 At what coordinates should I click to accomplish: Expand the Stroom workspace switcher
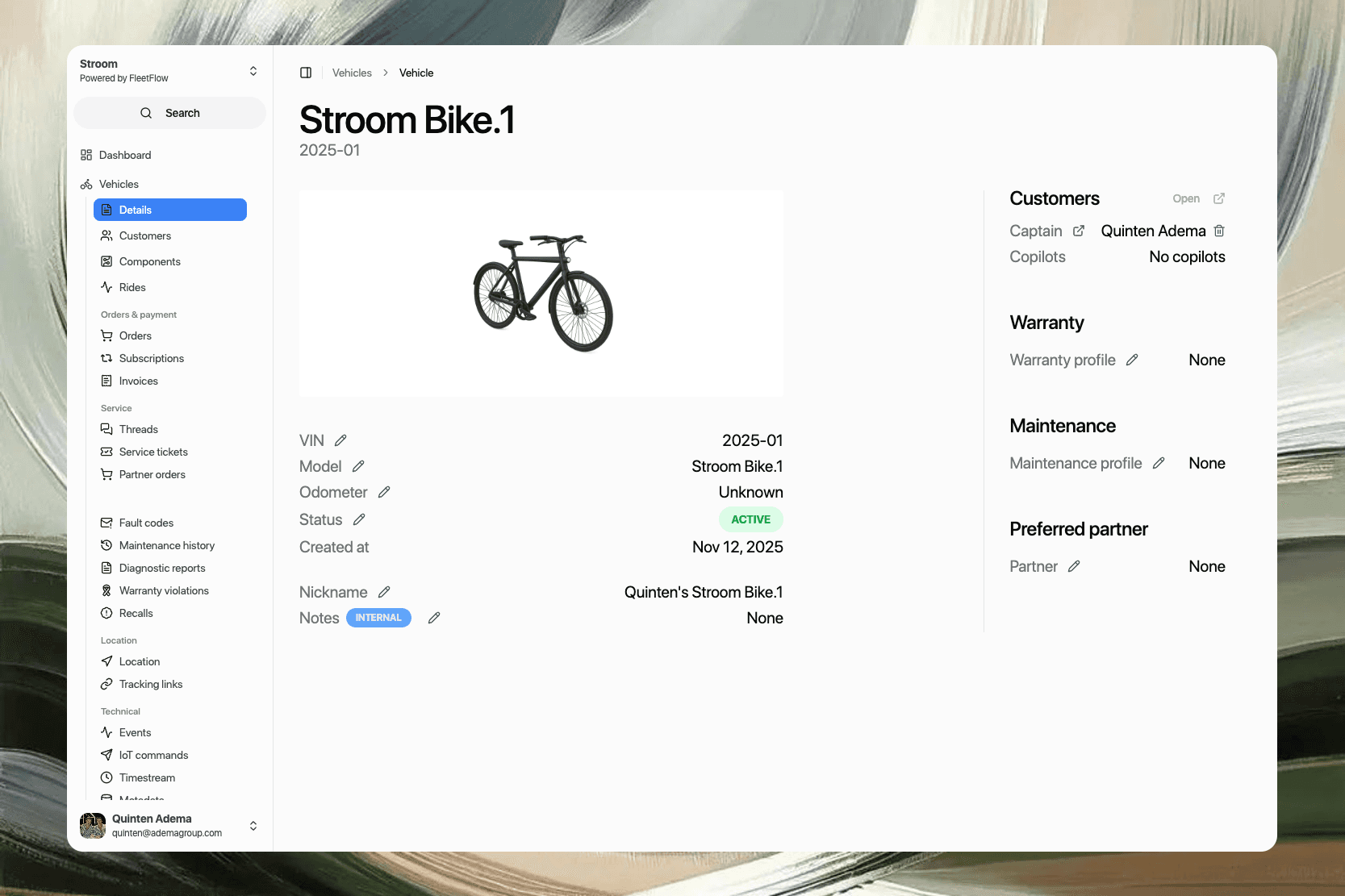point(253,71)
